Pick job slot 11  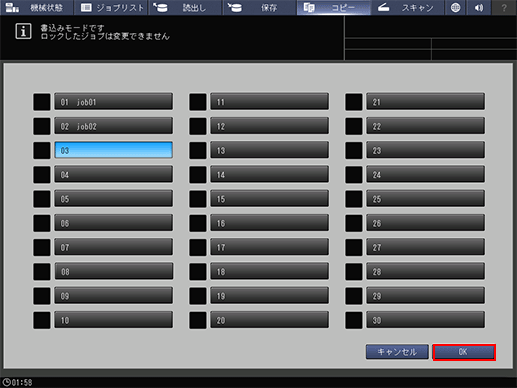tap(269, 102)
